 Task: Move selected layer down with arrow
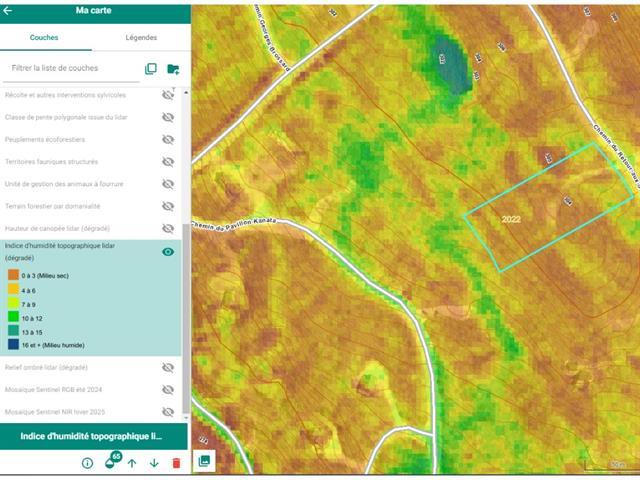click(154, 463)
